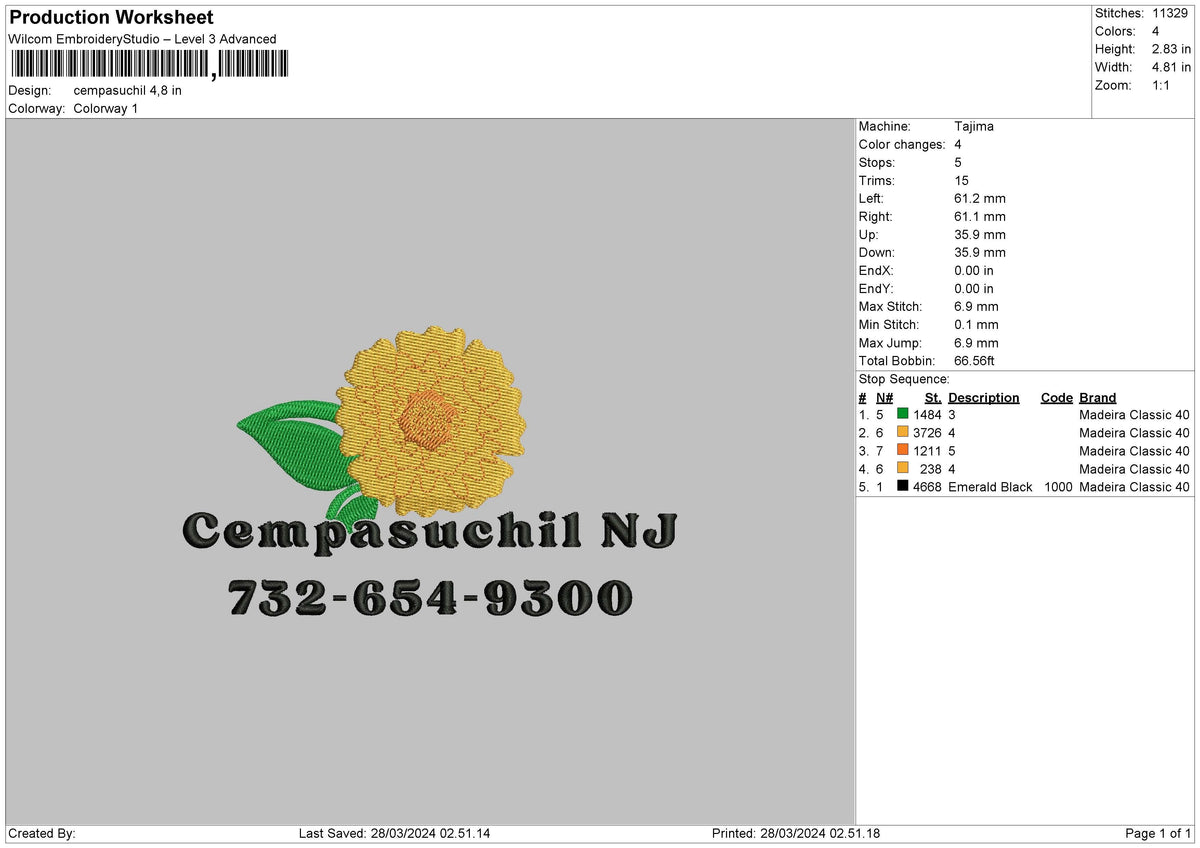Viewport: 1200px width, 848px height.
Task: Select the black swatch for Emerald Black
Action: pos(903,487)
